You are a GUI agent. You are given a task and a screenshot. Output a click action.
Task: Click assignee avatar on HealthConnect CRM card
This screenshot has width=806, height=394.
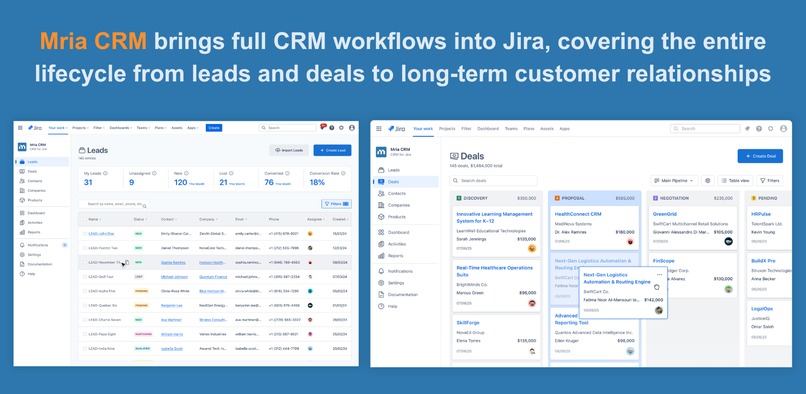[x=630, y=241]
